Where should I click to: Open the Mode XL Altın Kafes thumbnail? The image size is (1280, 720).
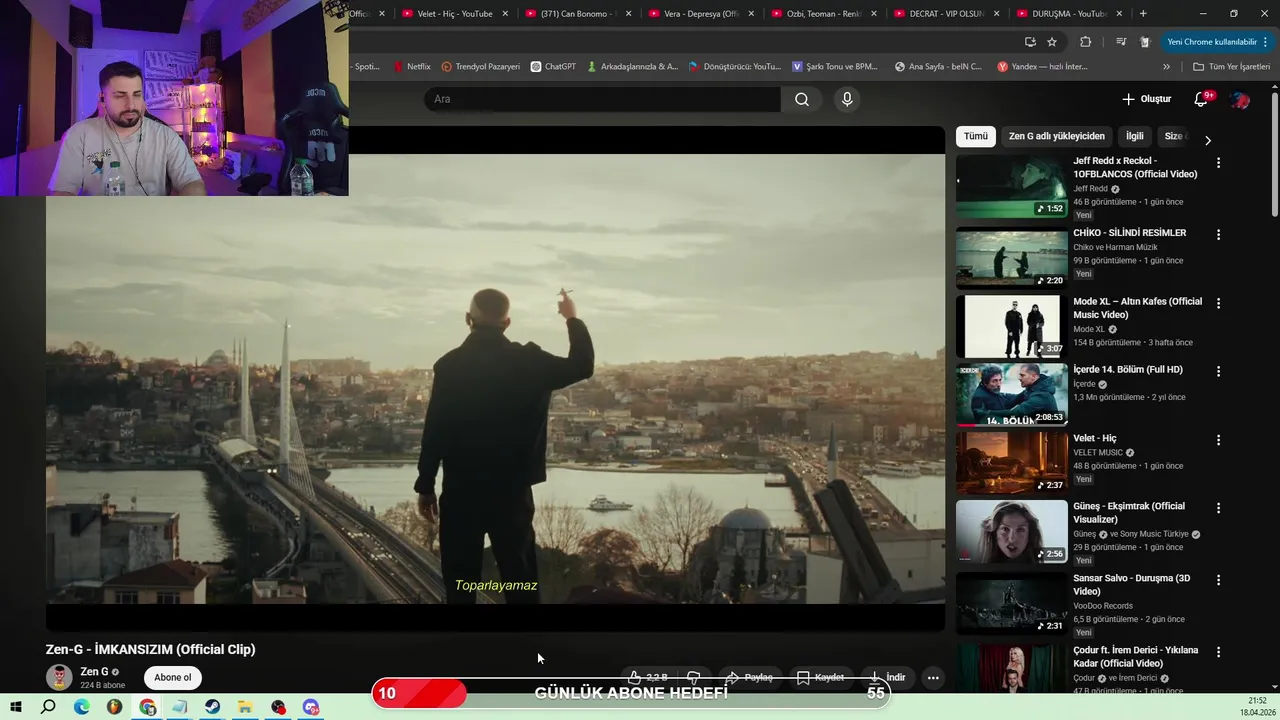[1011, 326]
